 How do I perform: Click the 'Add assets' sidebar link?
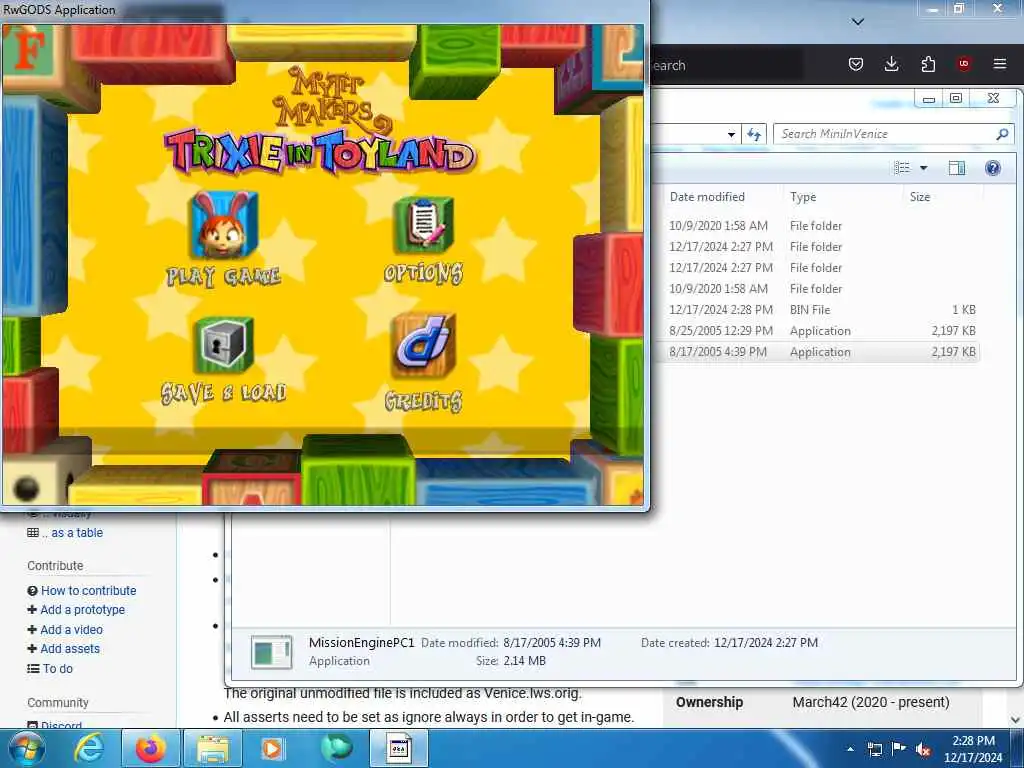70,648
